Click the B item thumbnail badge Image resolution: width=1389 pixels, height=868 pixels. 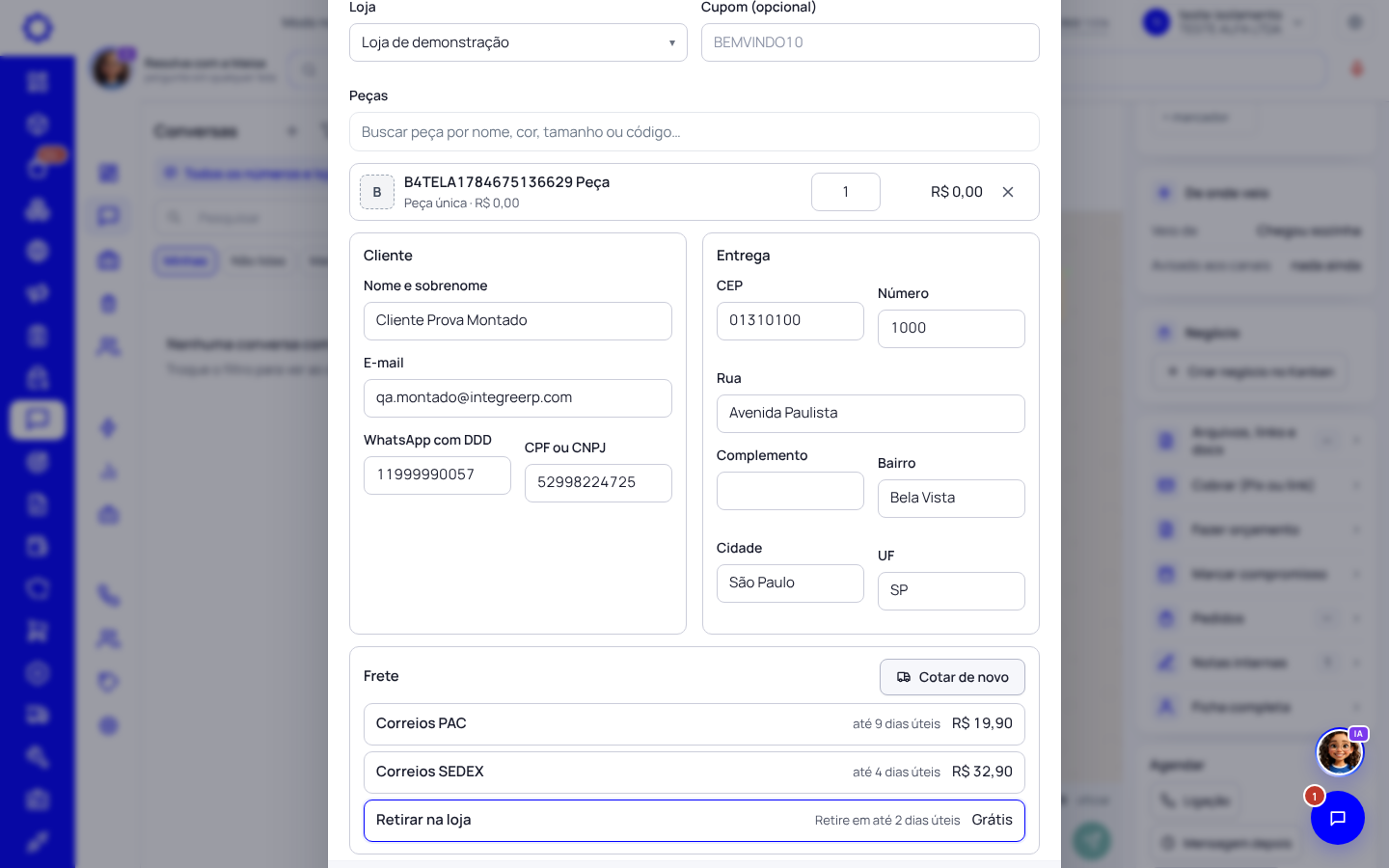pos(377,192)
